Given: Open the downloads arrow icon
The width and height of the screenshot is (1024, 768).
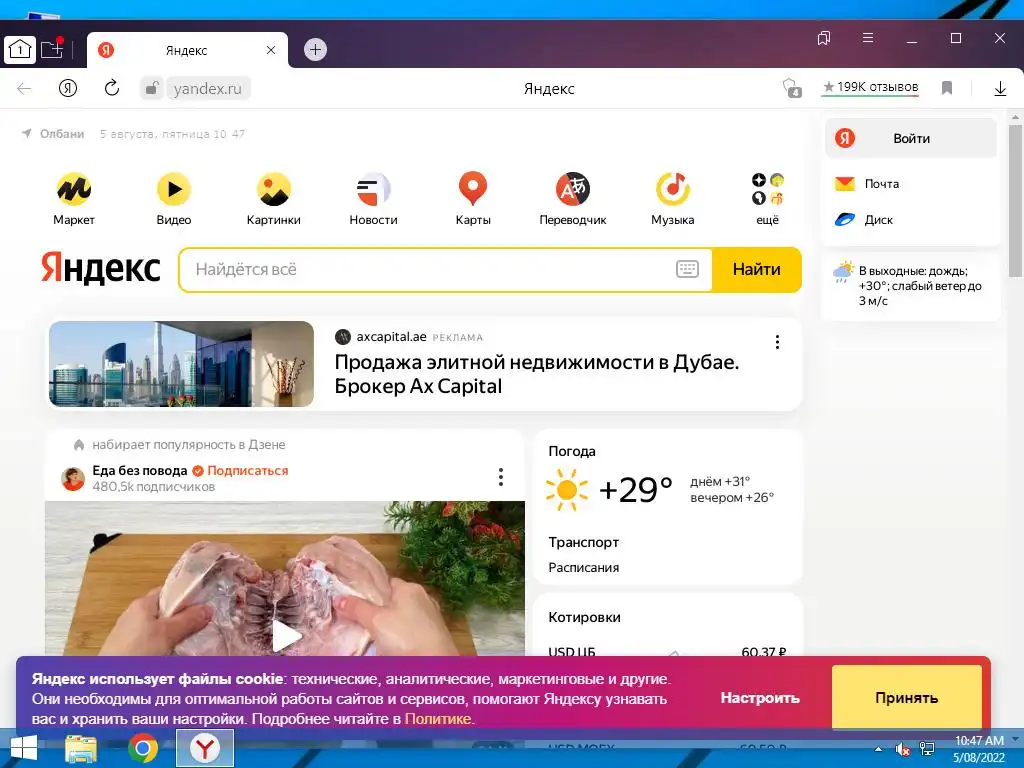Looking at the screenshot, I should tap(1000, 88).
